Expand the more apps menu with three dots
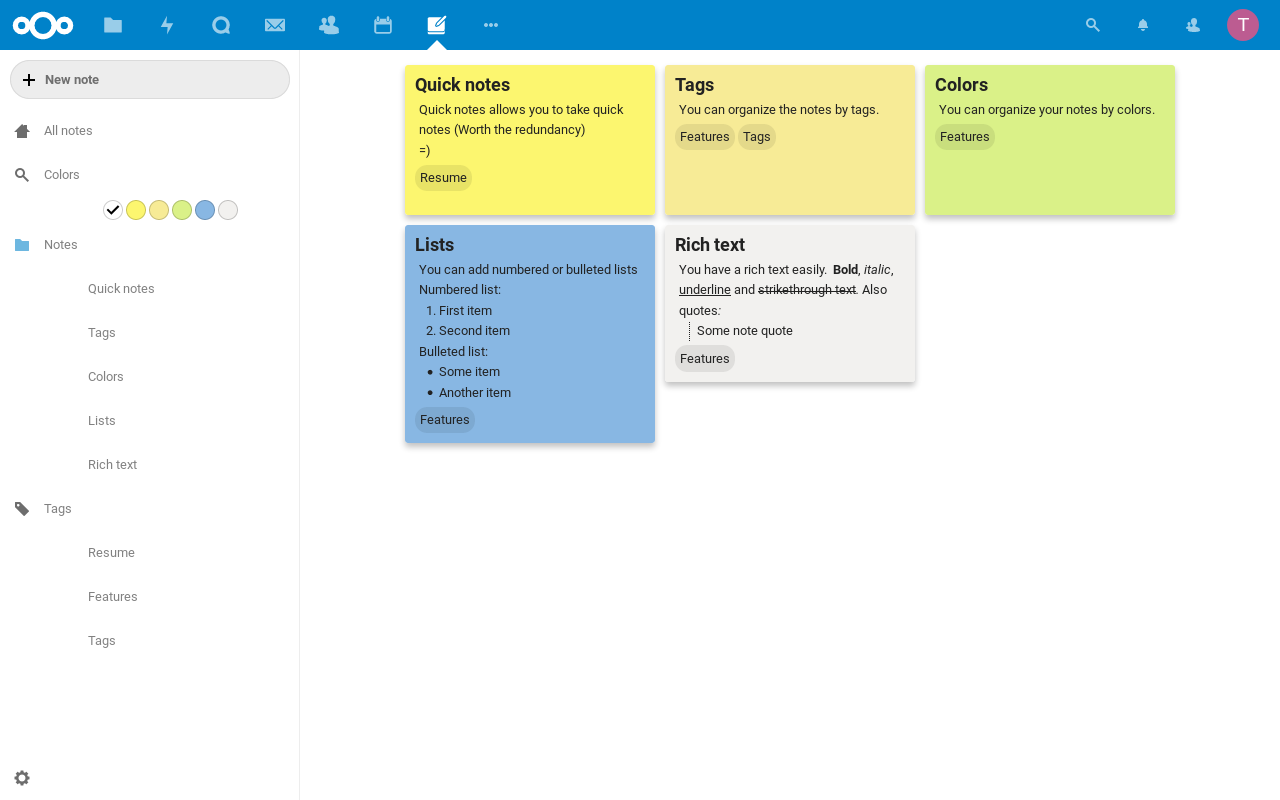This screenshot has height=800, width=1280. pyautogui.click(x=490, y=25)
